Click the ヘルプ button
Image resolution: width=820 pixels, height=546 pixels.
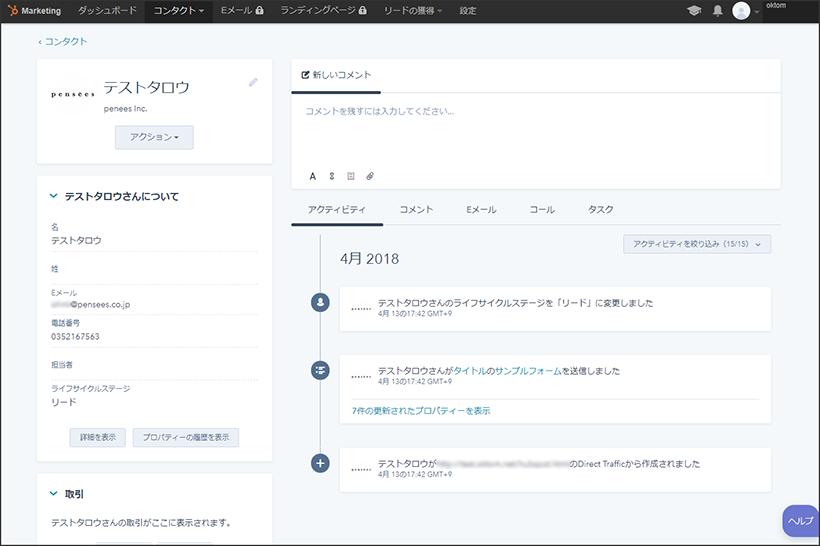point(801,521)
